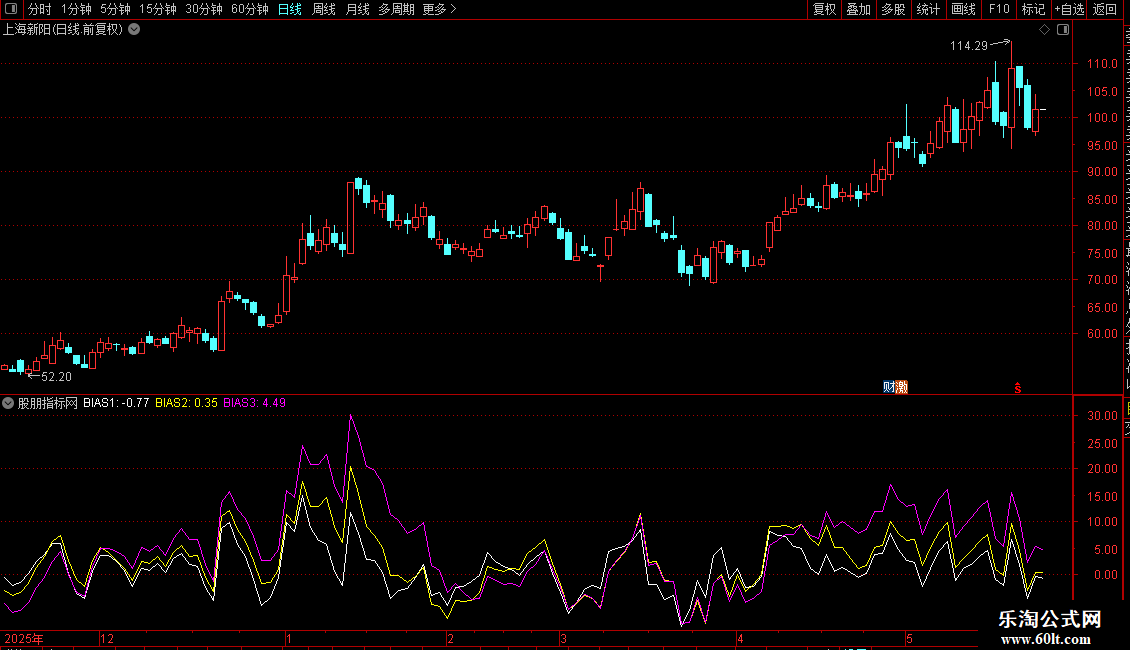Open the 多周期 multi-period view
Image resolution: width=1130 pixels, height=650 pixels.
(396, 9)
